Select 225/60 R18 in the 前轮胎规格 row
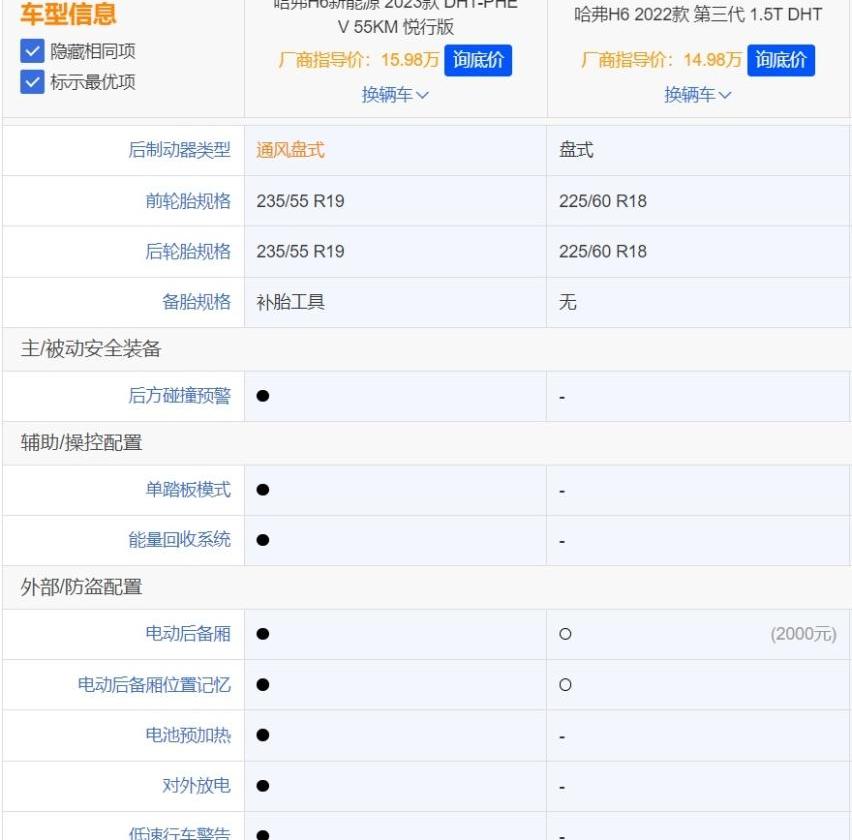Viewport: 852px width, 840px height. coord(603,201)
